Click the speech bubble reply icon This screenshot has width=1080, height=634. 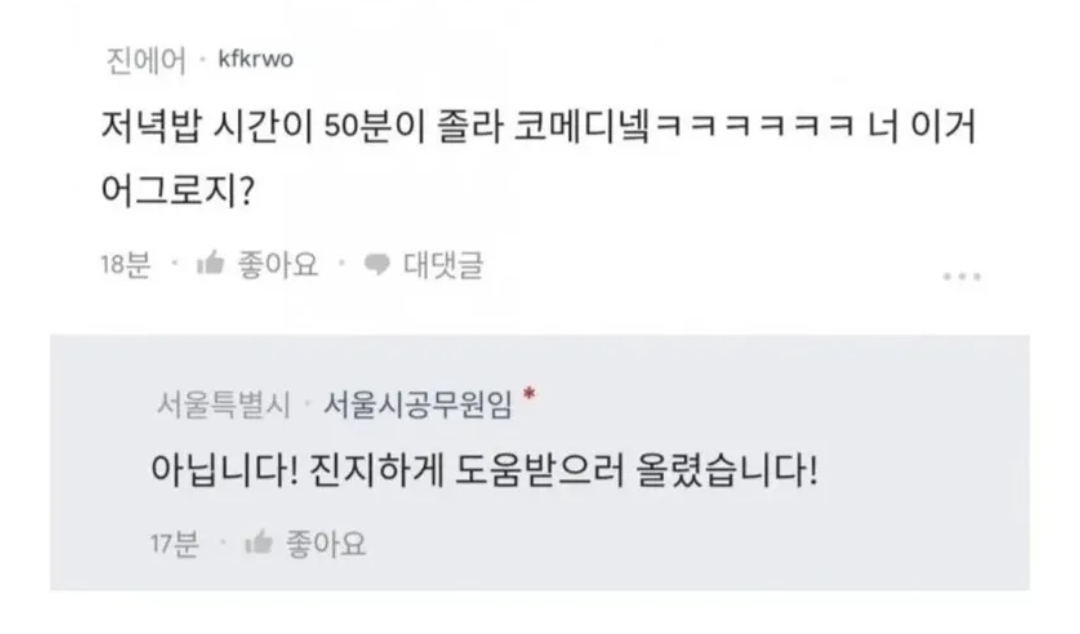pyautogui.click(x=377, y=265)
